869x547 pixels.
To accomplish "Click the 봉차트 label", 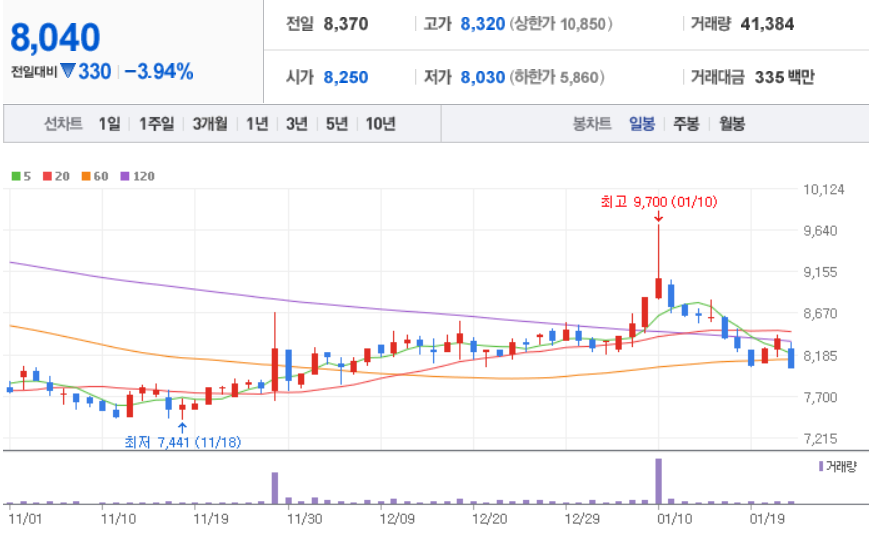I will (x=592, y=124).
